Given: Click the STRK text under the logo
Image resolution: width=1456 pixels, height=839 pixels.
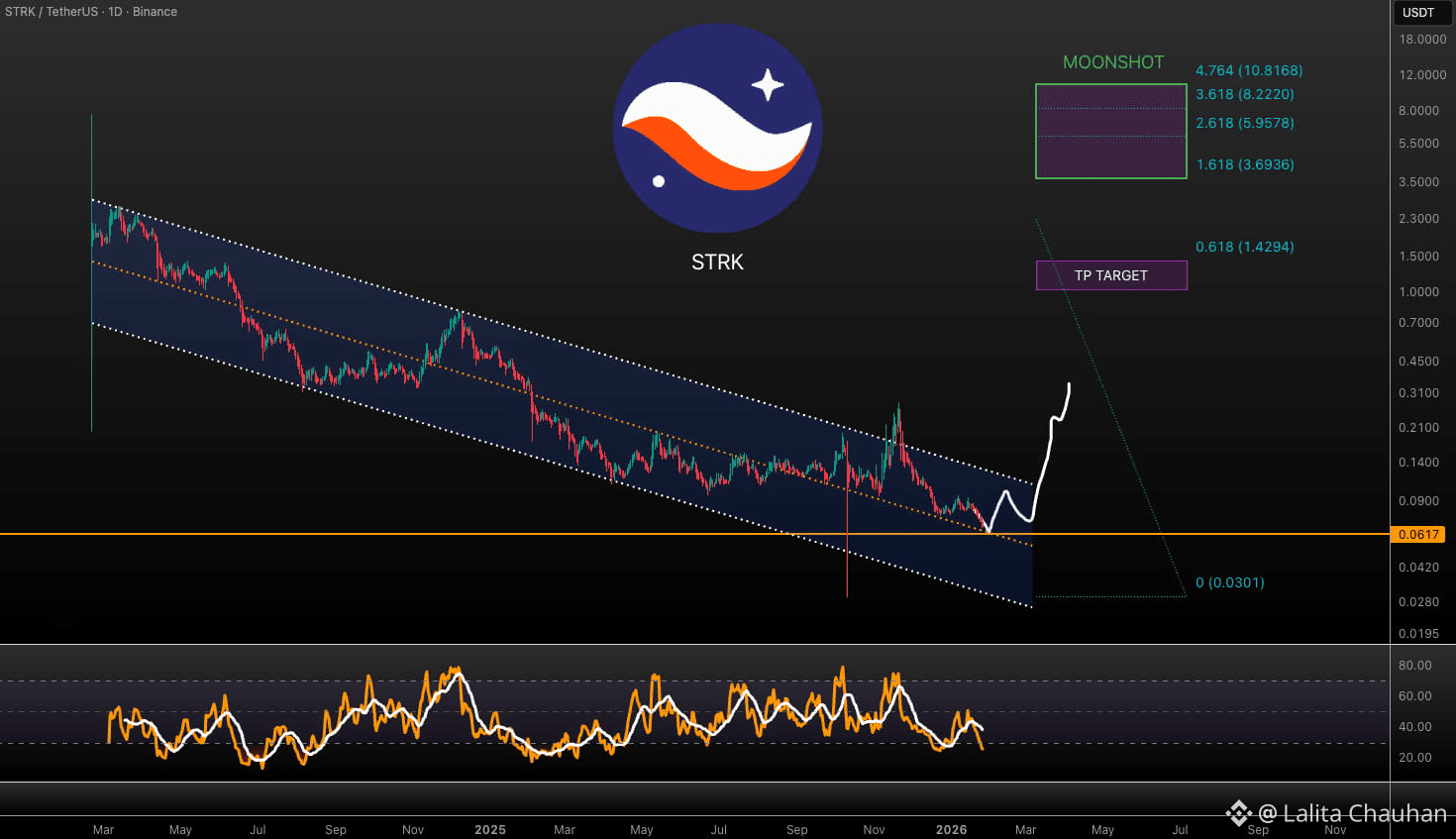Looking at the screenshot, I should (717, 262).
